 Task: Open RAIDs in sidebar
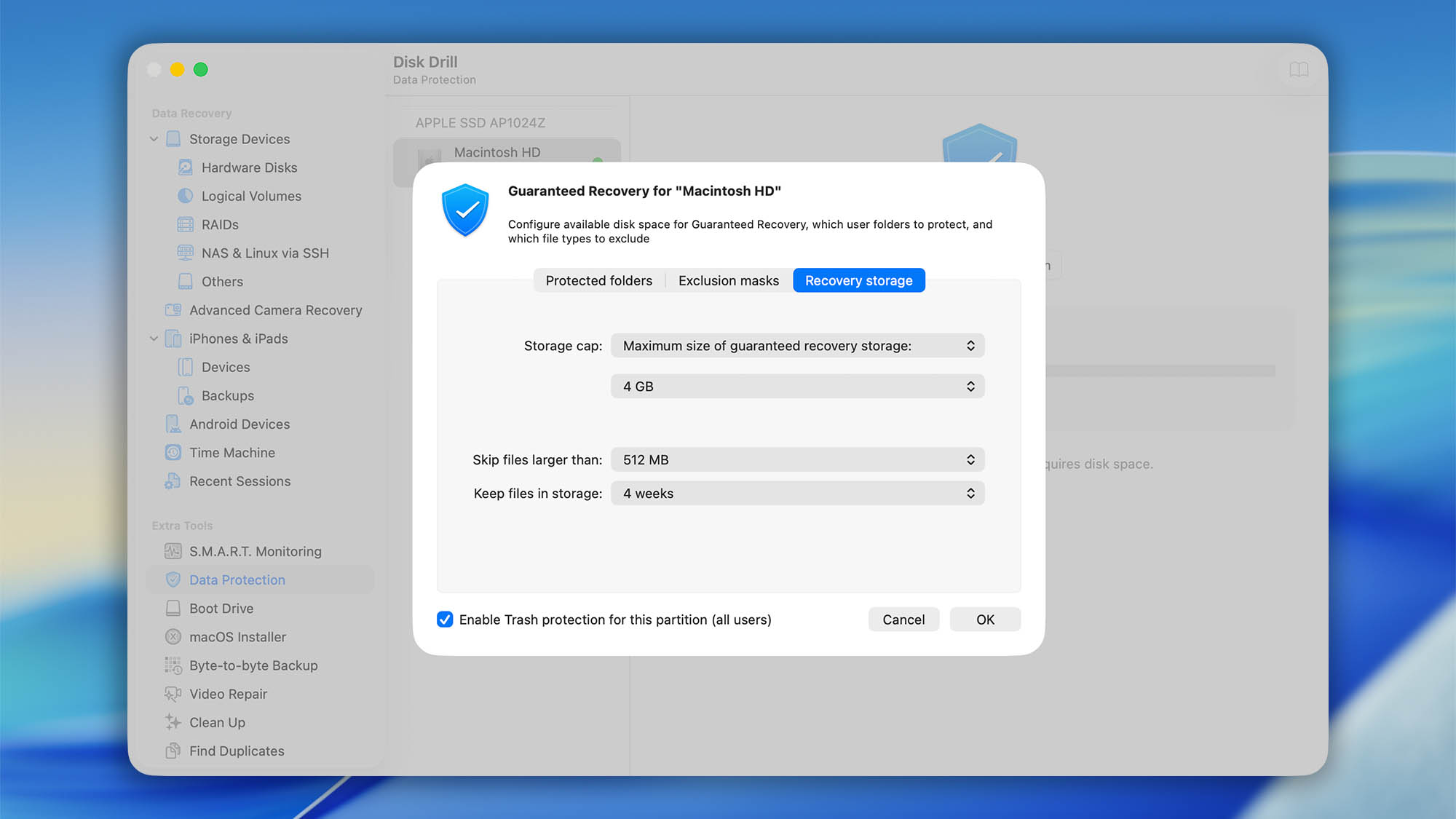(x=220, y=224)
